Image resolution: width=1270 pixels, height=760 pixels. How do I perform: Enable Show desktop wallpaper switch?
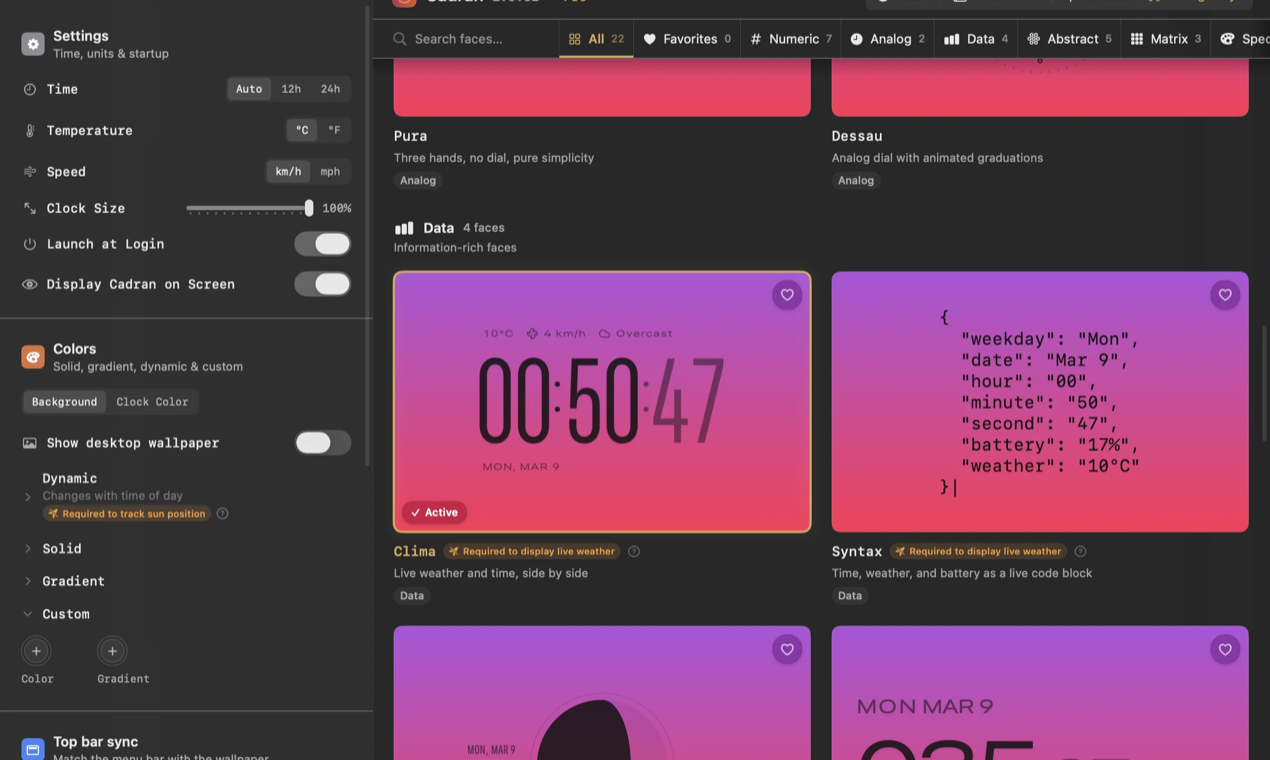pyautogui.click(x=322, y=443)
